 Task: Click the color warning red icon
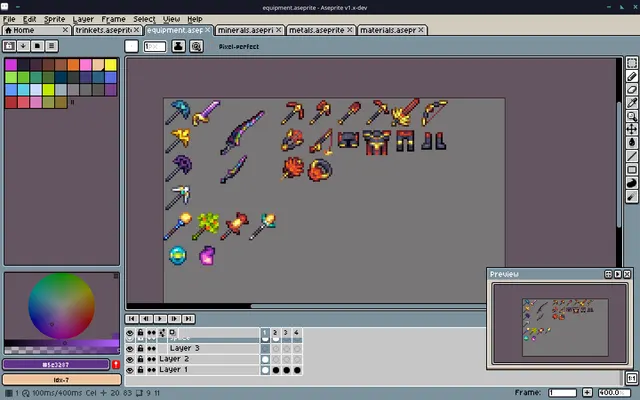[x=116, y=364]
